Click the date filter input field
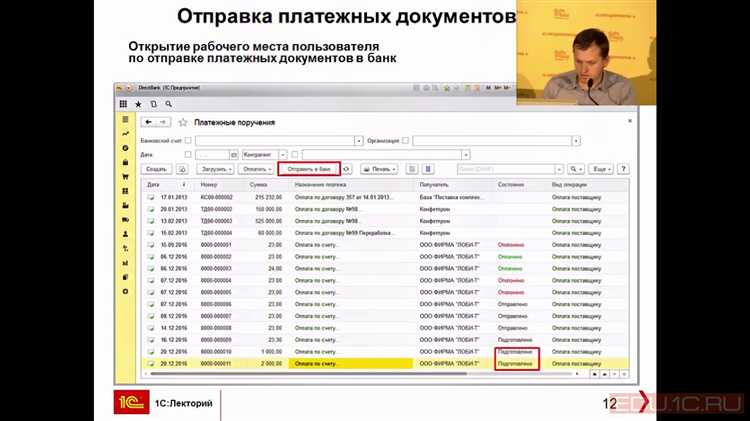Screen dimensions: 750x421 click(x=212, y=155)
